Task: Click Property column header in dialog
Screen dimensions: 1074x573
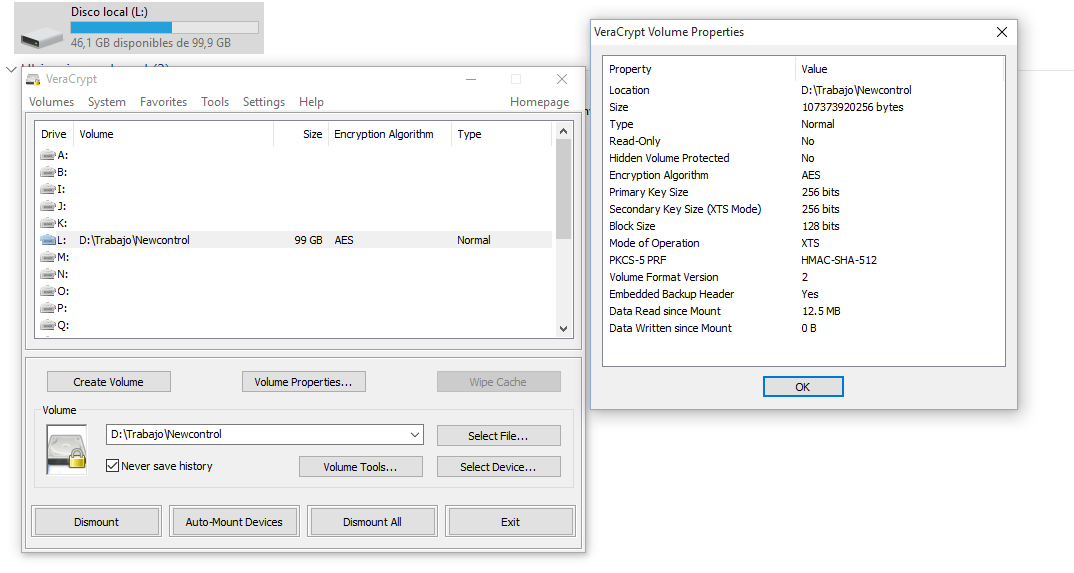Action: (x=700, y=69)
